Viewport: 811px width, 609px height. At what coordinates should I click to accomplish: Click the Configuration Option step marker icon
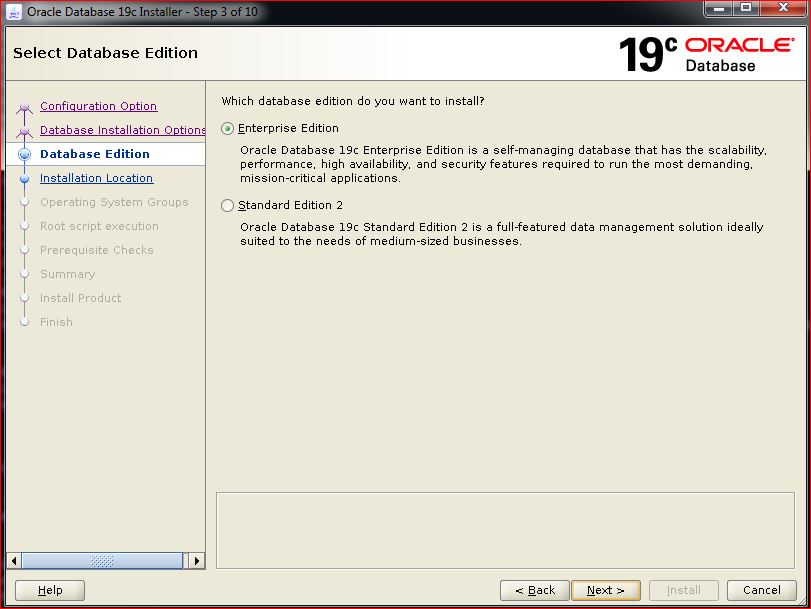25,107
